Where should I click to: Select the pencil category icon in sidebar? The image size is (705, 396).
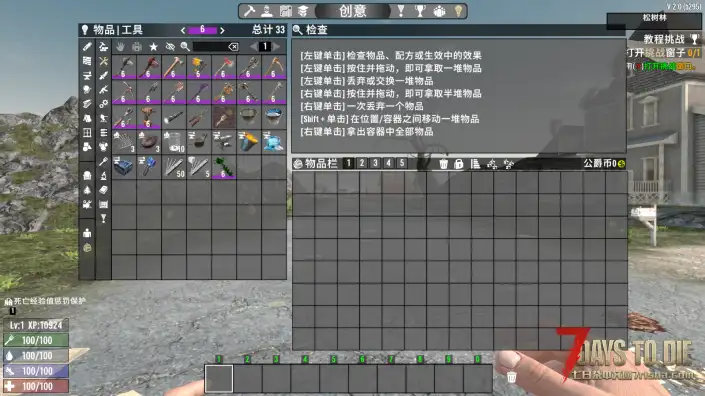(x=87, y=46)
